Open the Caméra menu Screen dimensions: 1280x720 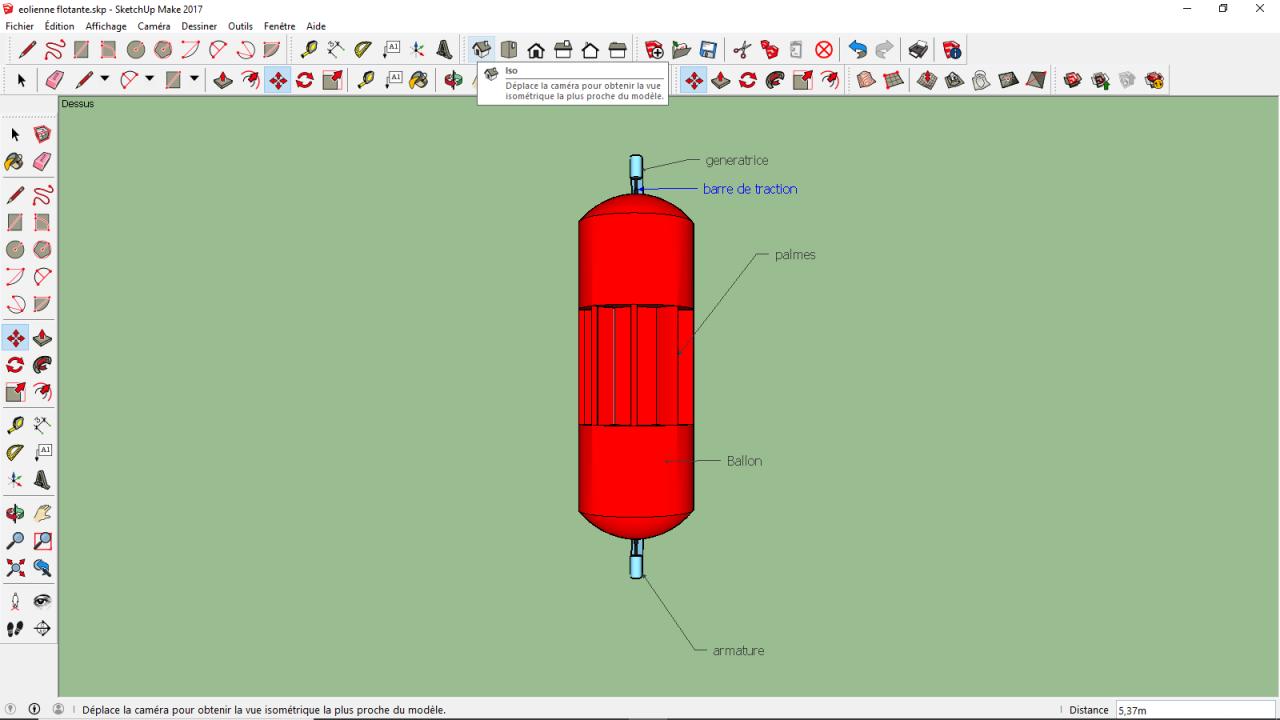pyautogui.click(x=154, y=26)
